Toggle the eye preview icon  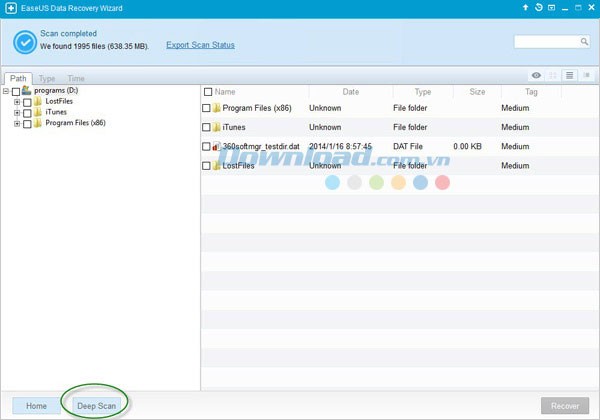click(x=537, y=75)
